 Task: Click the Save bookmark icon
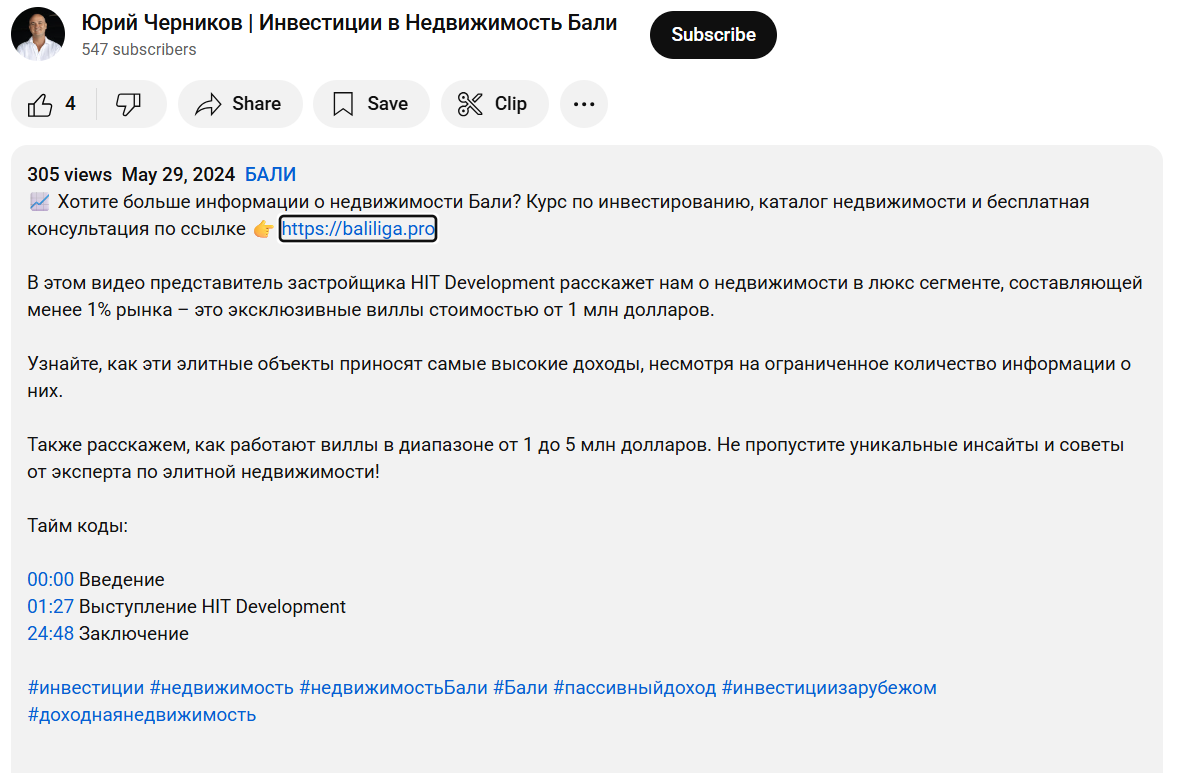pos(343,104)
